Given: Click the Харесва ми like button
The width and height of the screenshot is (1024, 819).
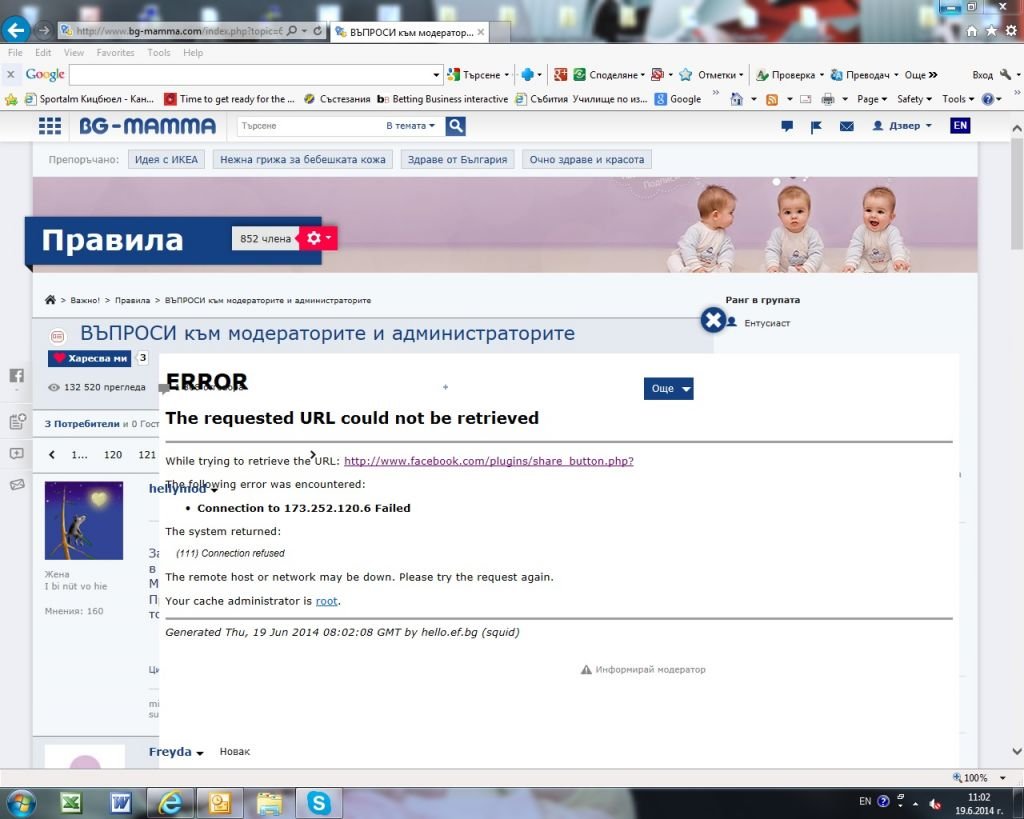Looking at the screenshot, I should (x=89, y=358).
